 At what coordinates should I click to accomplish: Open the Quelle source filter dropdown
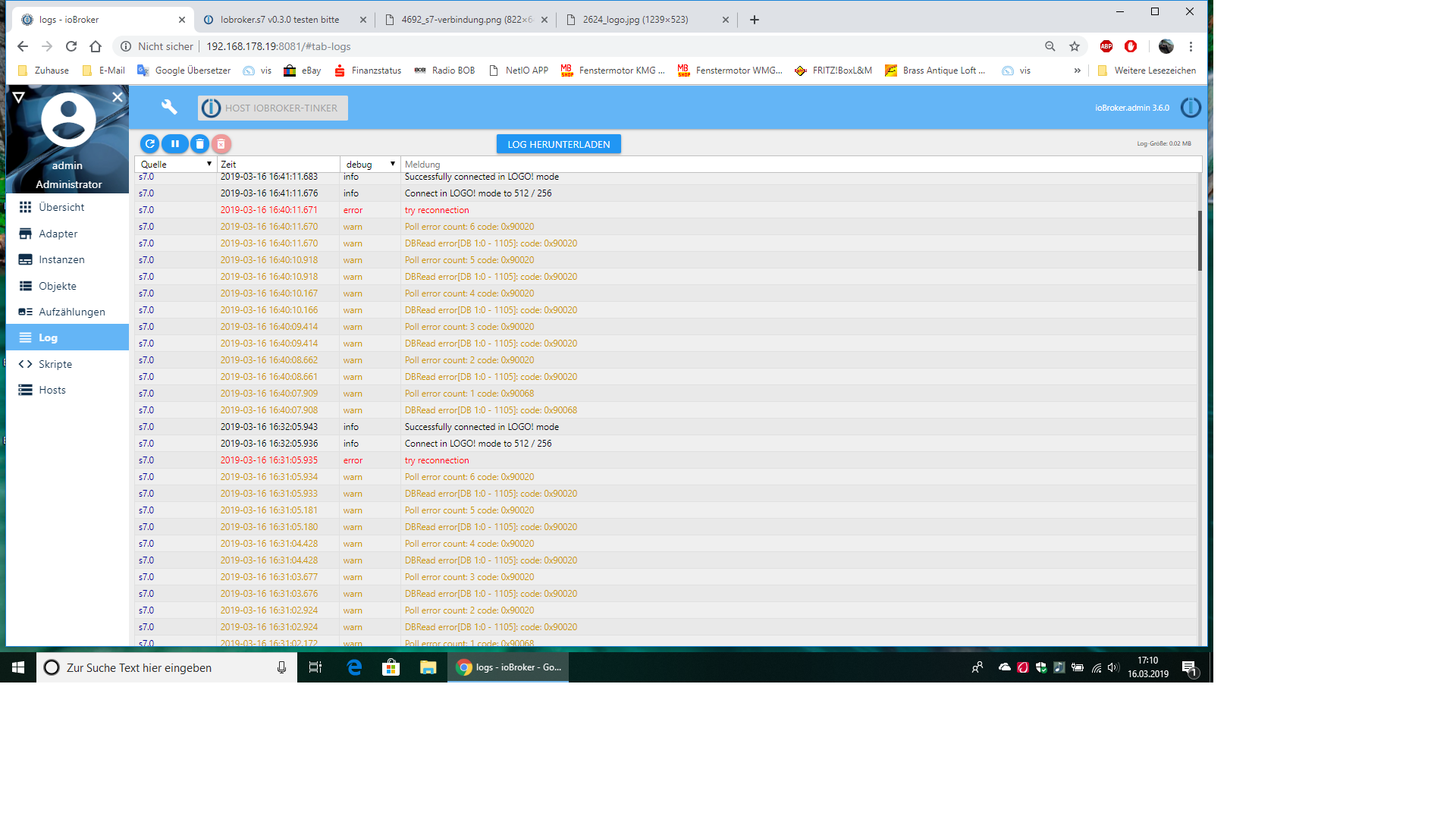[x=176, y=165]
